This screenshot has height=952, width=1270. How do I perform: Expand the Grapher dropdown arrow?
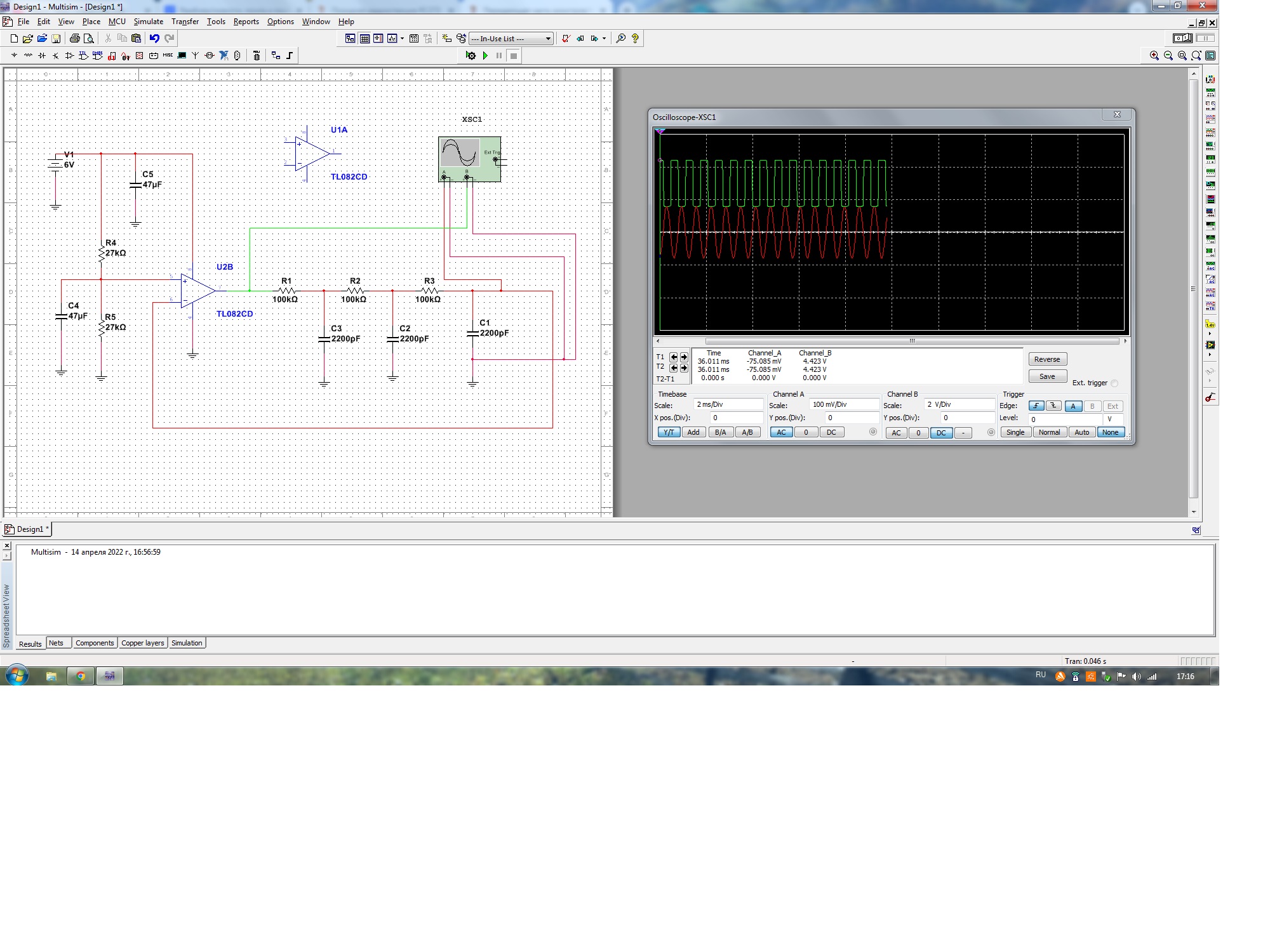pos(402,39)
